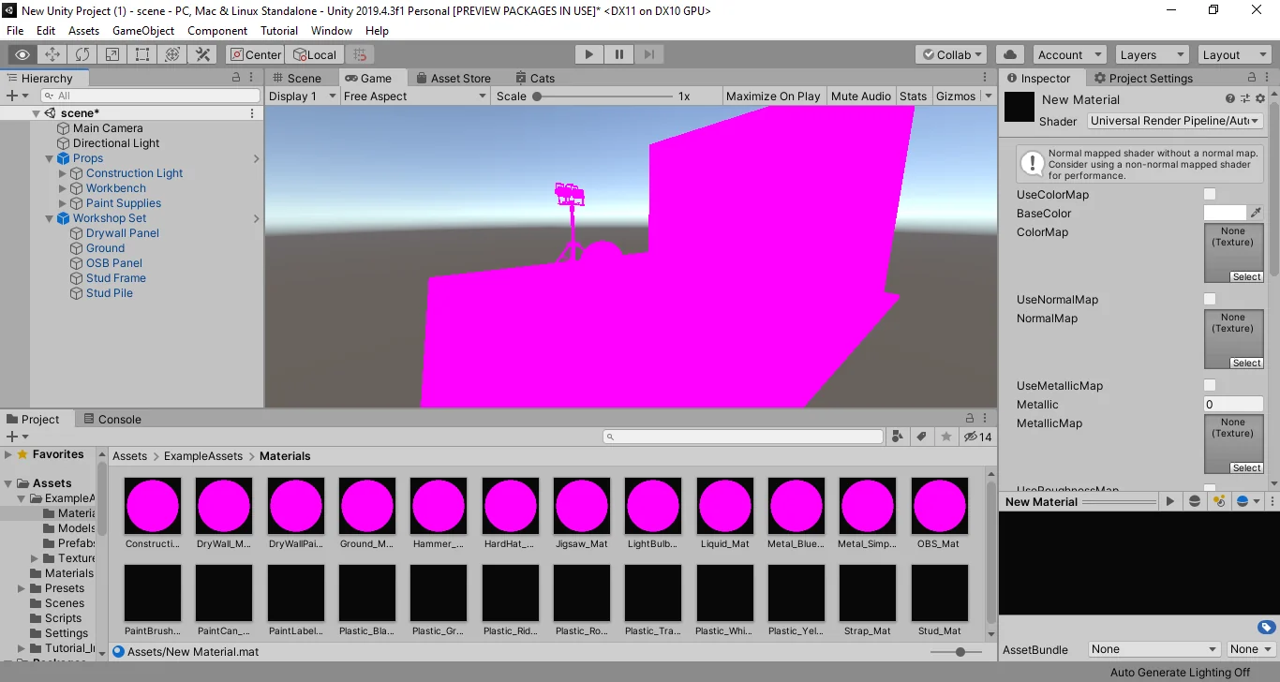Open the custom editor tools
This screenshot has height=682, width=1280.
pos(202,55)
